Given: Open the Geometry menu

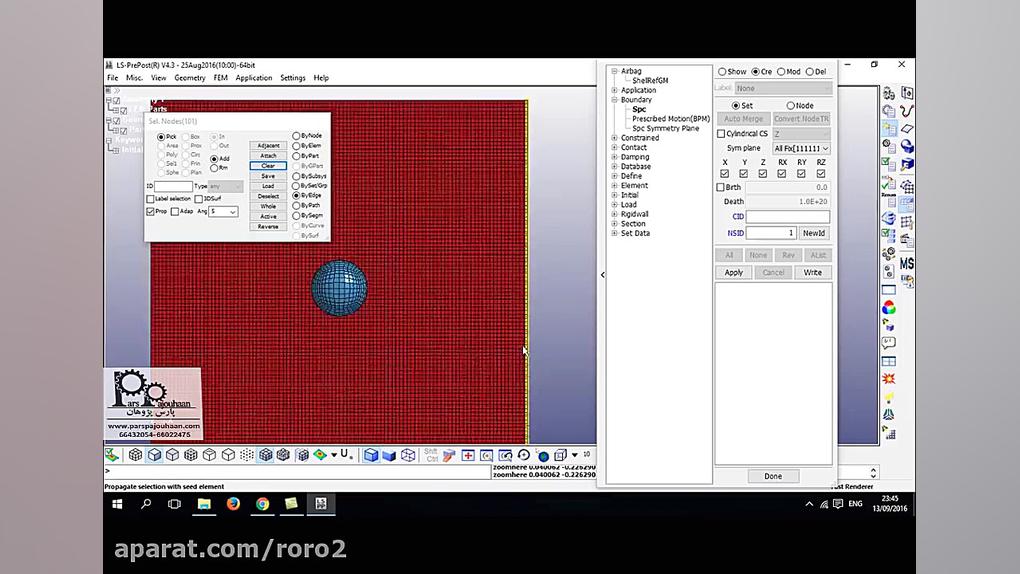Looking at the screenshot, I should [189, 78].
